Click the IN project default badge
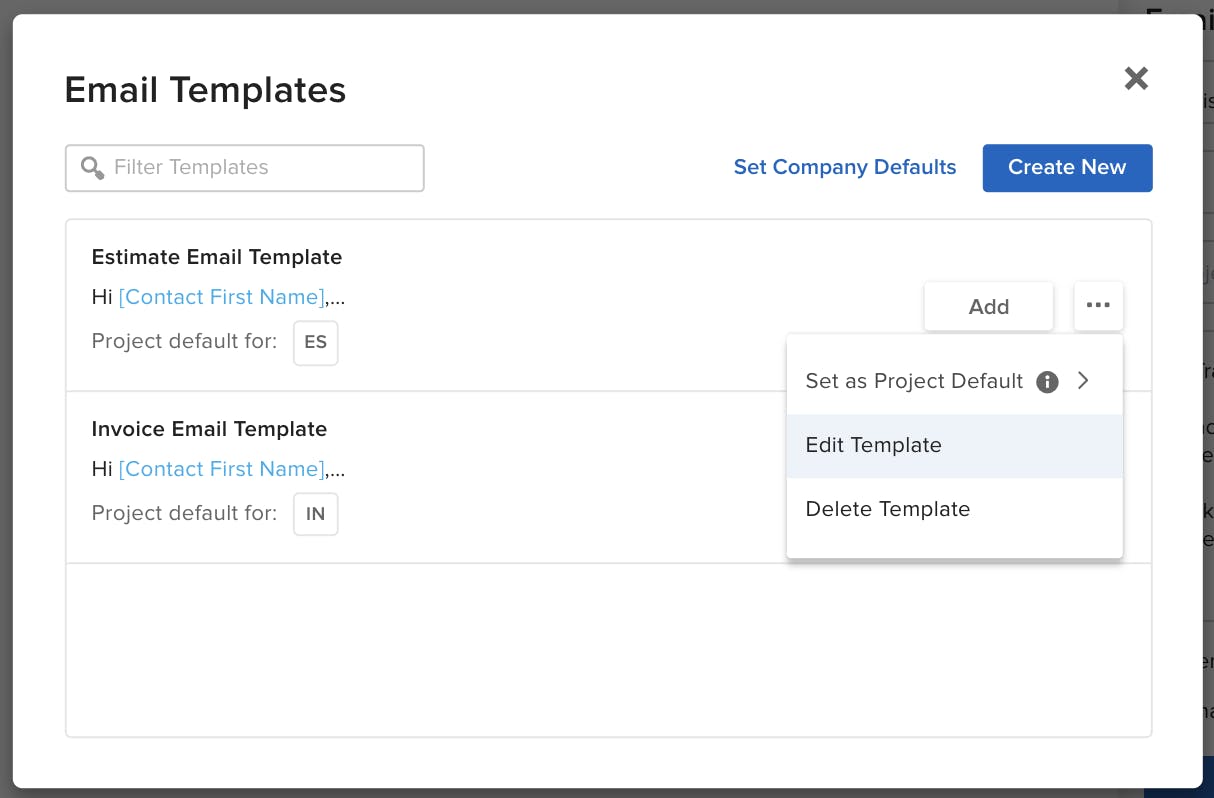Image resolution: width=1214 pixels, height=798 pixels. coord(315,513)
